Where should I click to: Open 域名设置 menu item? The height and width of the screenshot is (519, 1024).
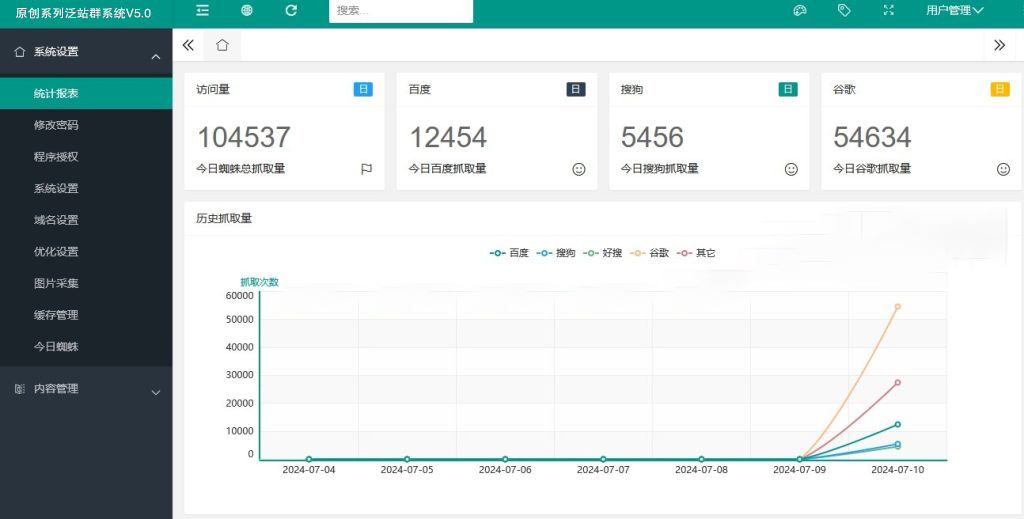[x=86, y=220]
